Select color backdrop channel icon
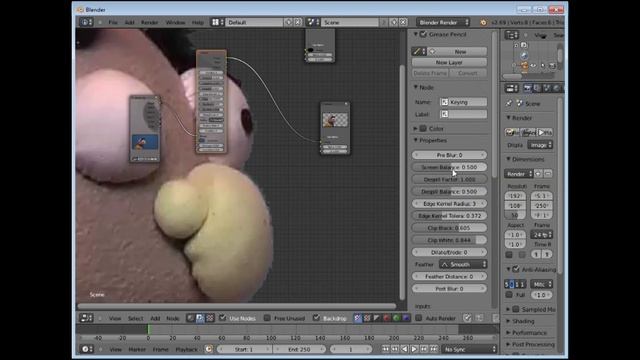 [367, 318]
